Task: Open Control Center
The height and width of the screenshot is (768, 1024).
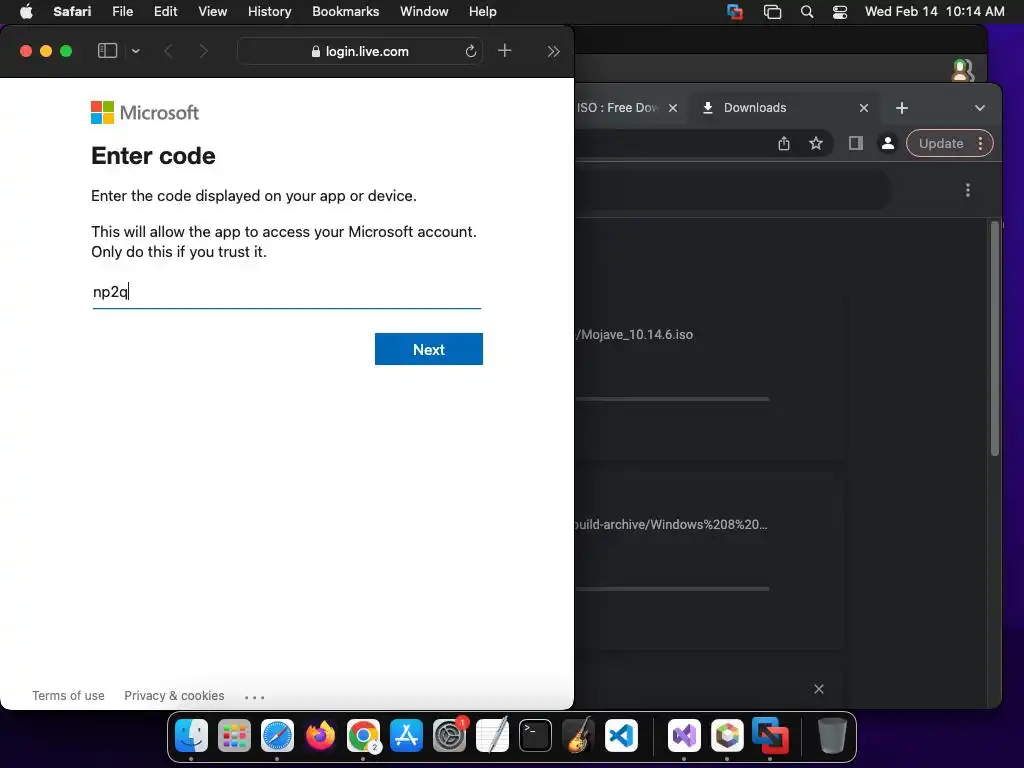Action: [840, 12]
